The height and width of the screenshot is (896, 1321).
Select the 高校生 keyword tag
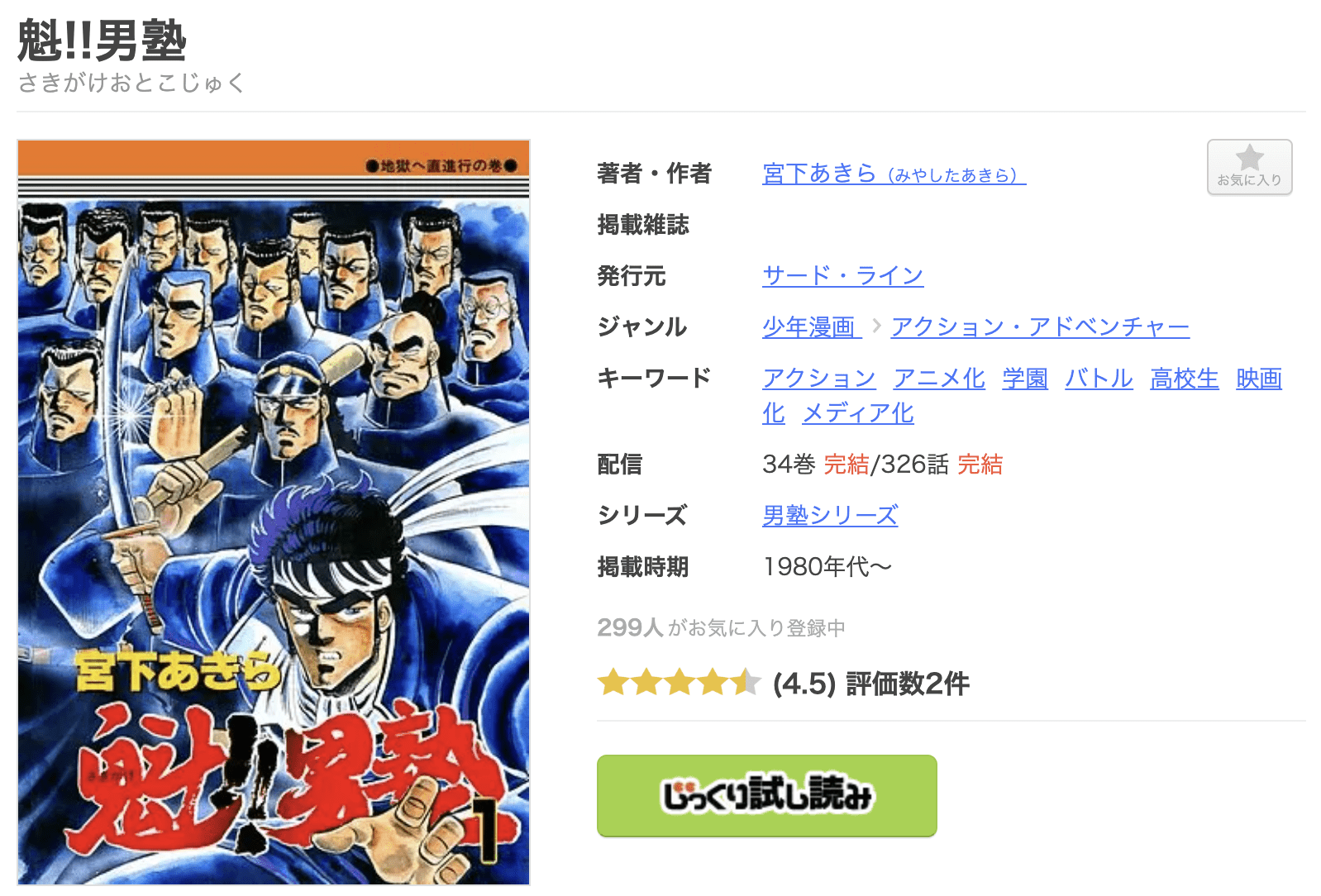pyautogui.click(x=1185, y=378)
